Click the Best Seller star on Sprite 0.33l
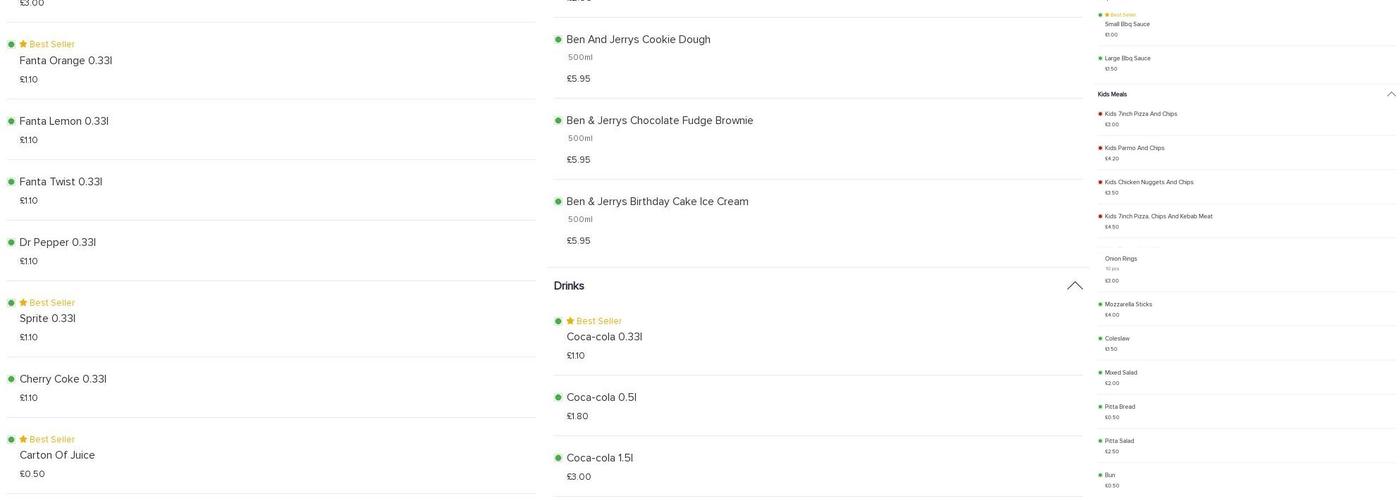Image resolution: width=1400 pixels, height=500 pixels. pyautogui.click(x=23, y=303)
